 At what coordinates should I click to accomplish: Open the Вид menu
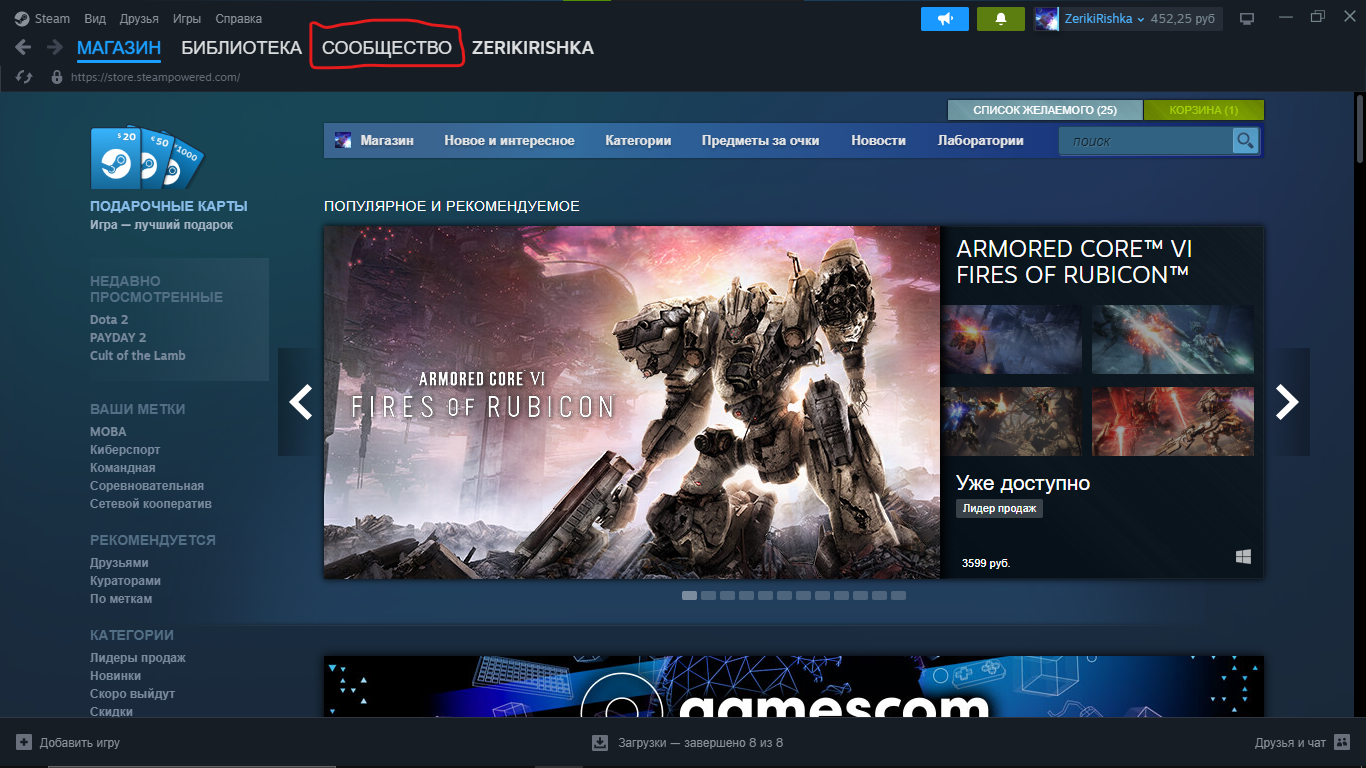pyautogui.click(x=95, y=18)
